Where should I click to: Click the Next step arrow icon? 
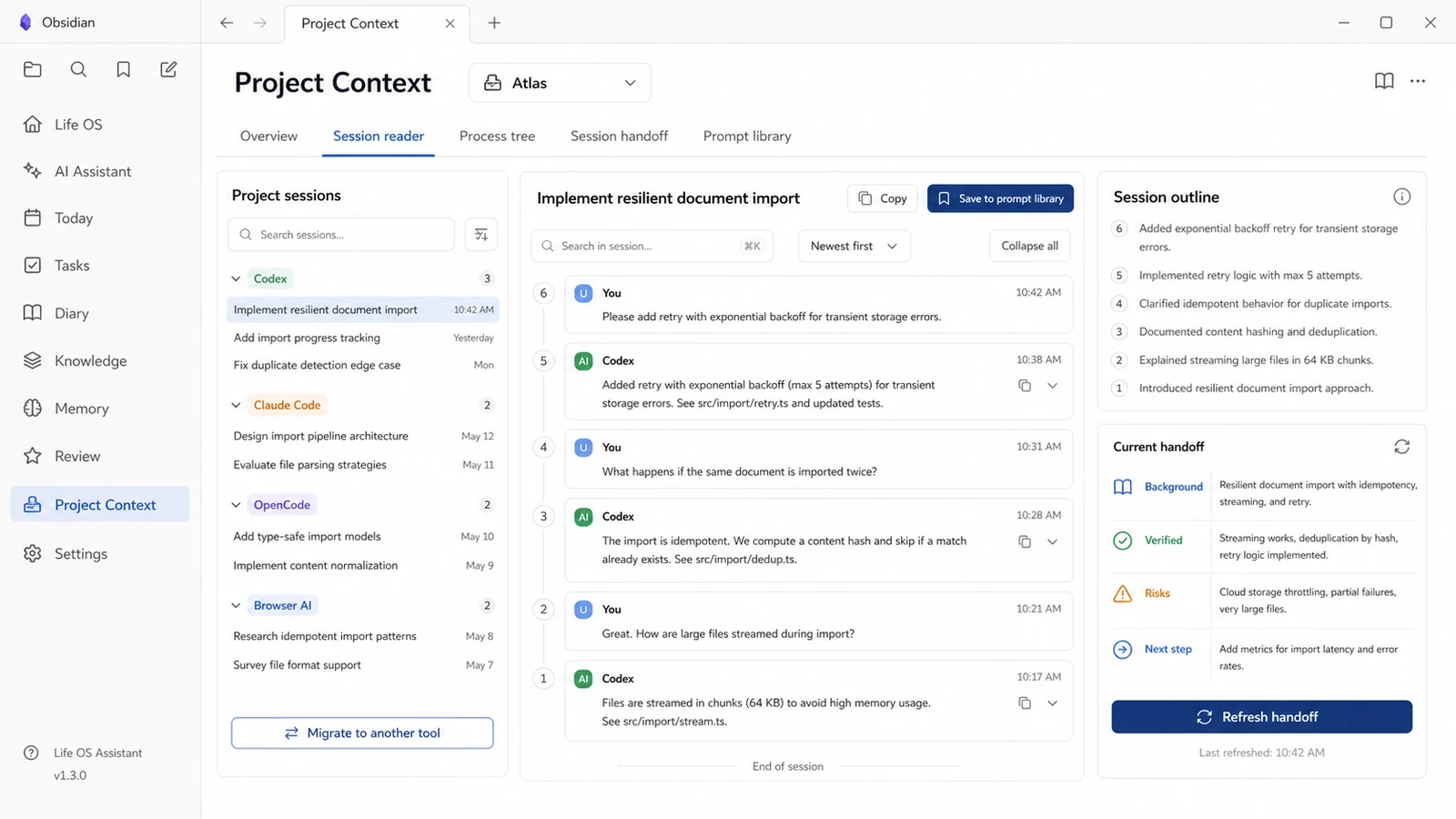point(1123,649)
